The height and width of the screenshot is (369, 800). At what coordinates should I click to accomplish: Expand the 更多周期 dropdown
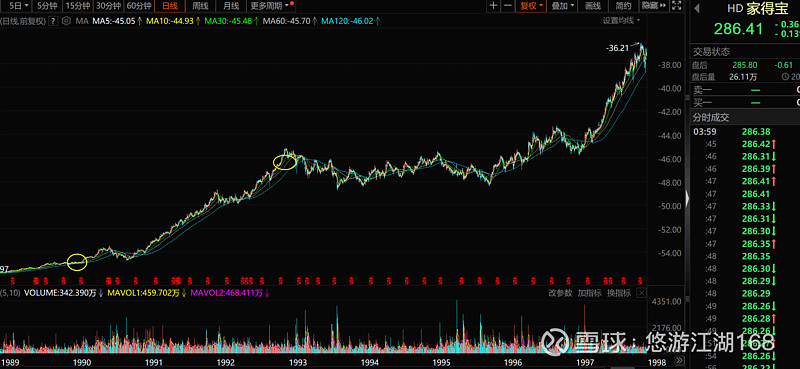click(272, 6)
